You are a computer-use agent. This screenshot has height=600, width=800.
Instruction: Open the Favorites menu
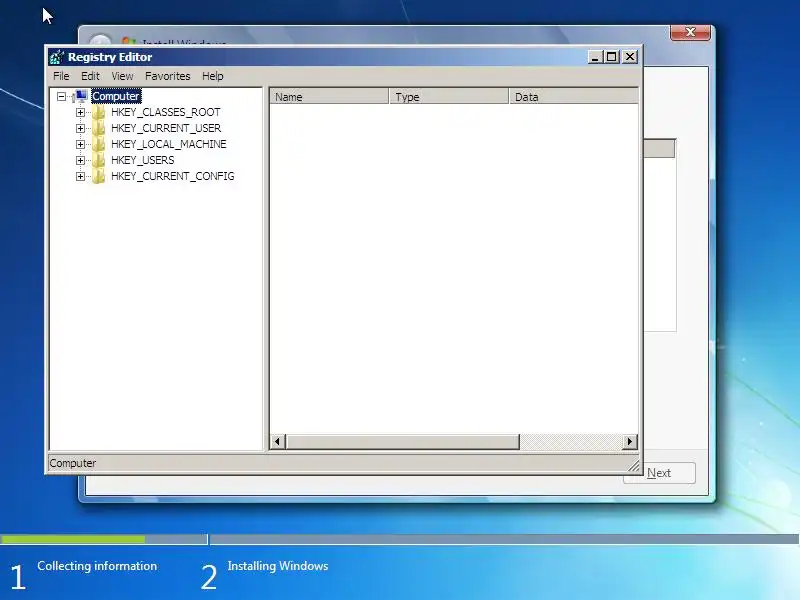pyautogui.click(x=167, y=76)
